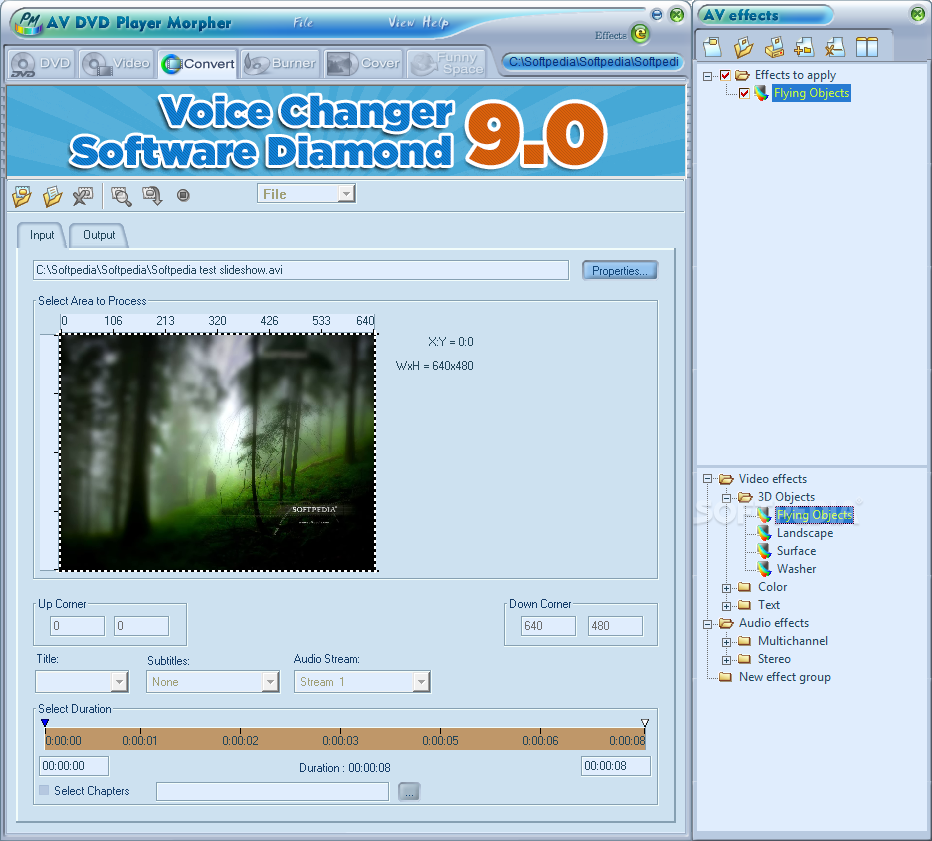Image resolution: width=932 pixels, height=841 pixels.
Task: Expand the Text effects folder
Action: click(726, 606)
